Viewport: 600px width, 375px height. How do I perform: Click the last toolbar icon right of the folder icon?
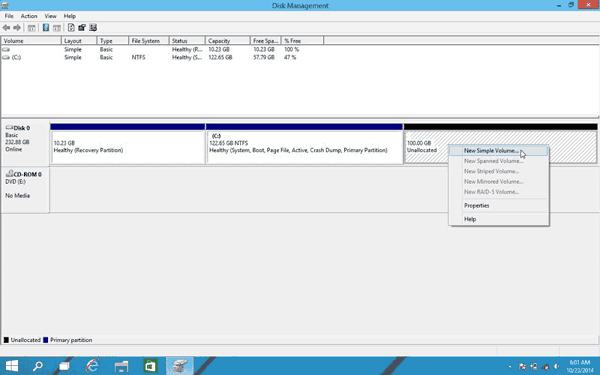tap(93, 28)
